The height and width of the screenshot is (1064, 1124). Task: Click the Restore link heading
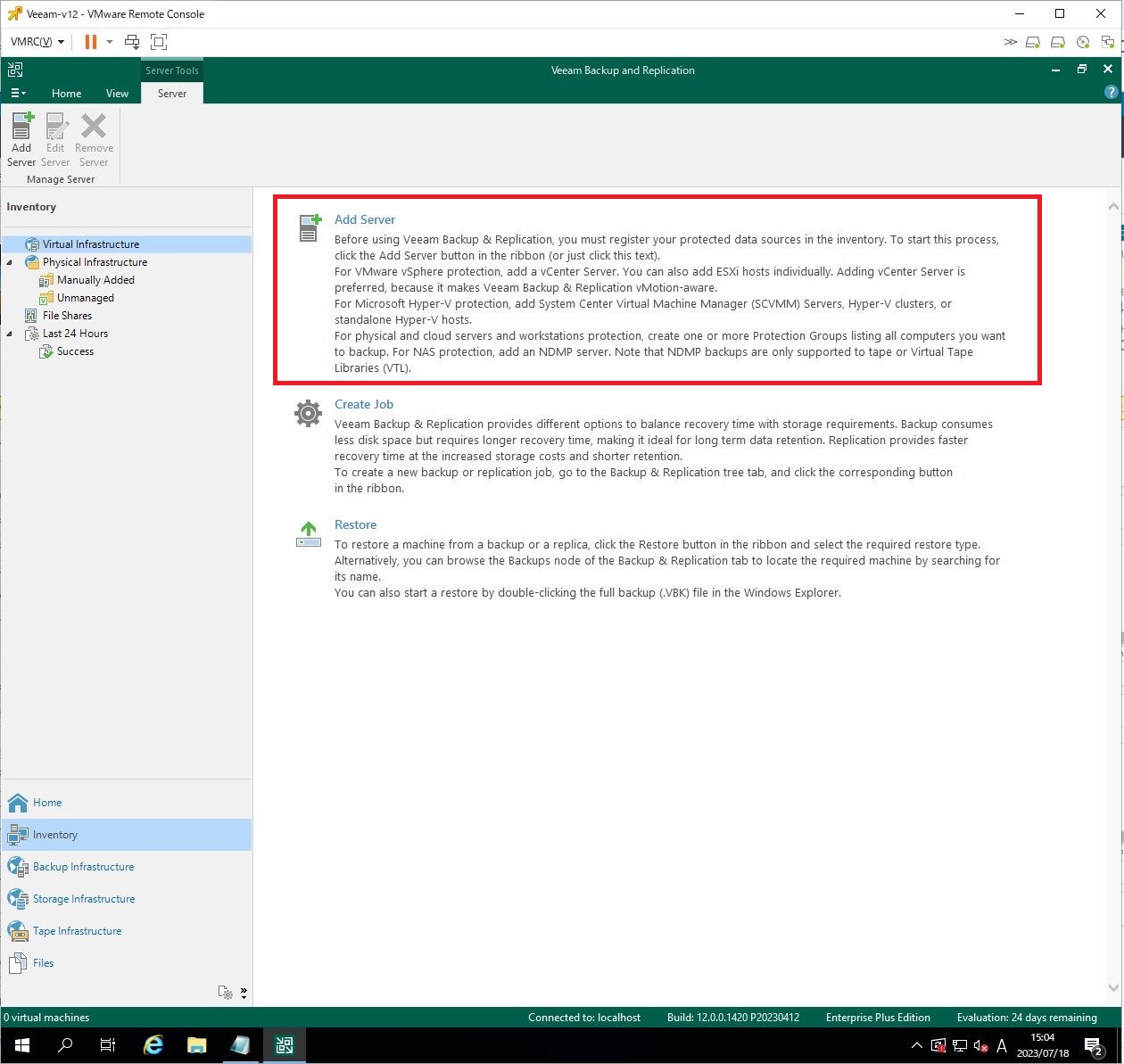355,524
